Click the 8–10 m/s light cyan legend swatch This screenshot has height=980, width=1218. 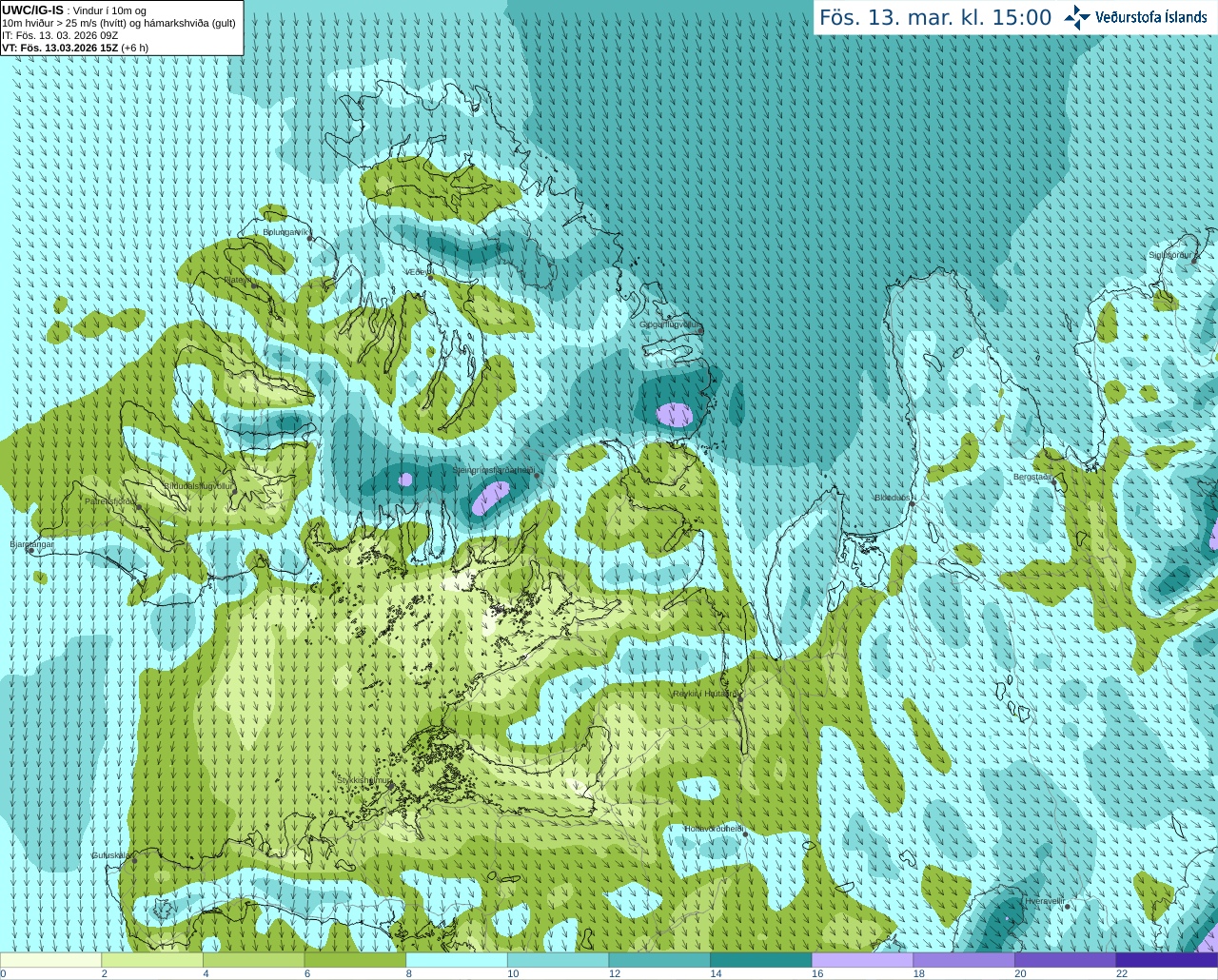pos(457,960)
